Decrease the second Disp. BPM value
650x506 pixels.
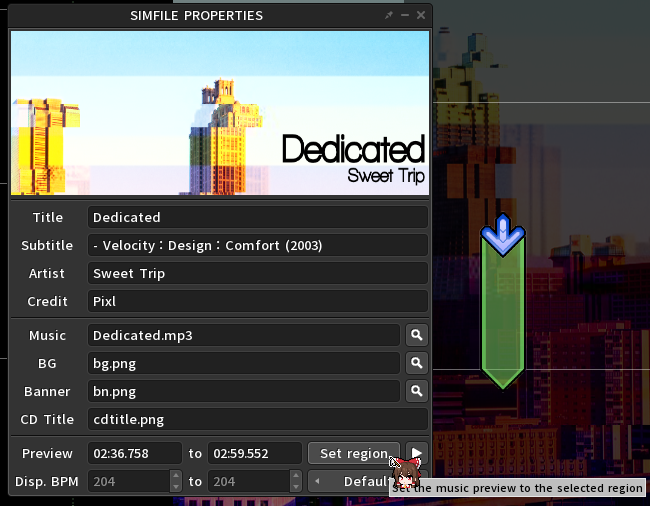tap(296, 487)
